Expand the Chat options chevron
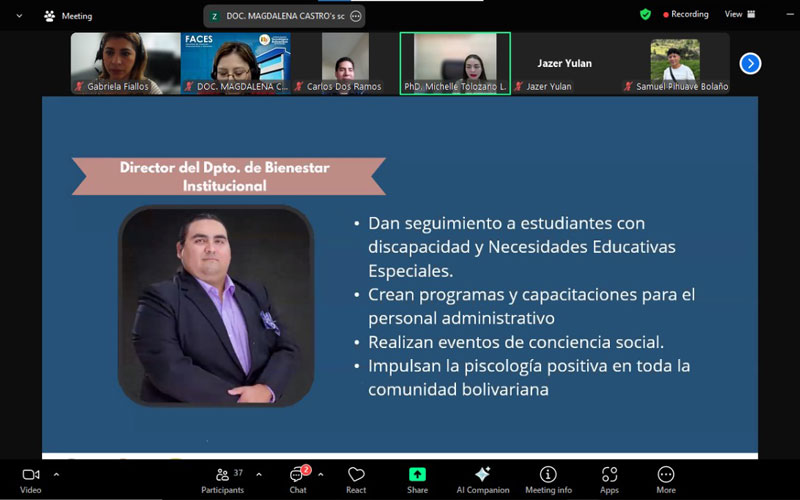 tap(320, 474)
